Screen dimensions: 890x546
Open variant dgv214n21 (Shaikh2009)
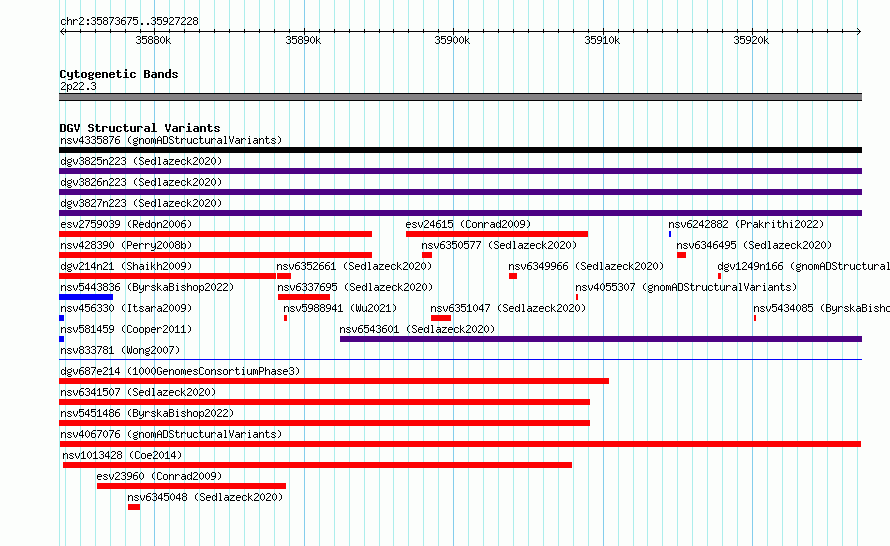126,266
